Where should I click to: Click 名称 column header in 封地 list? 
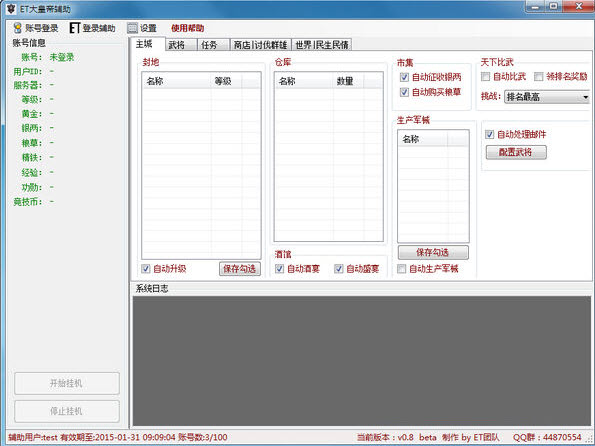point(176,81)
